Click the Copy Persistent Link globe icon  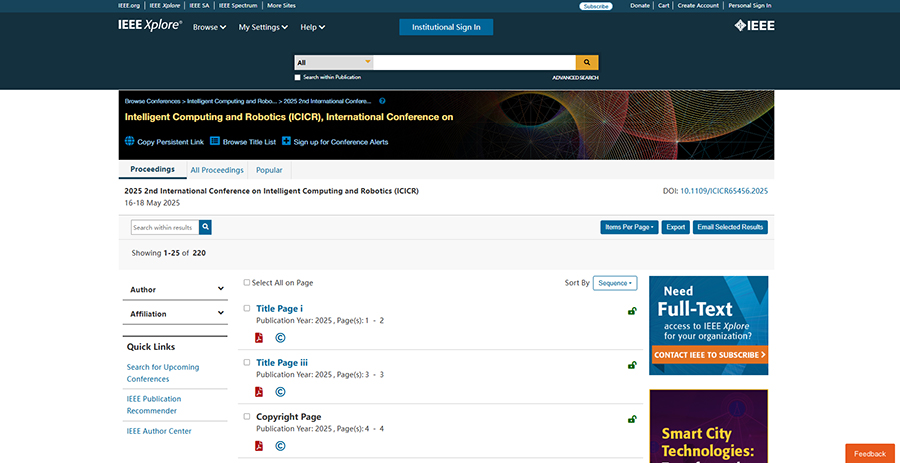coord(130,142)
